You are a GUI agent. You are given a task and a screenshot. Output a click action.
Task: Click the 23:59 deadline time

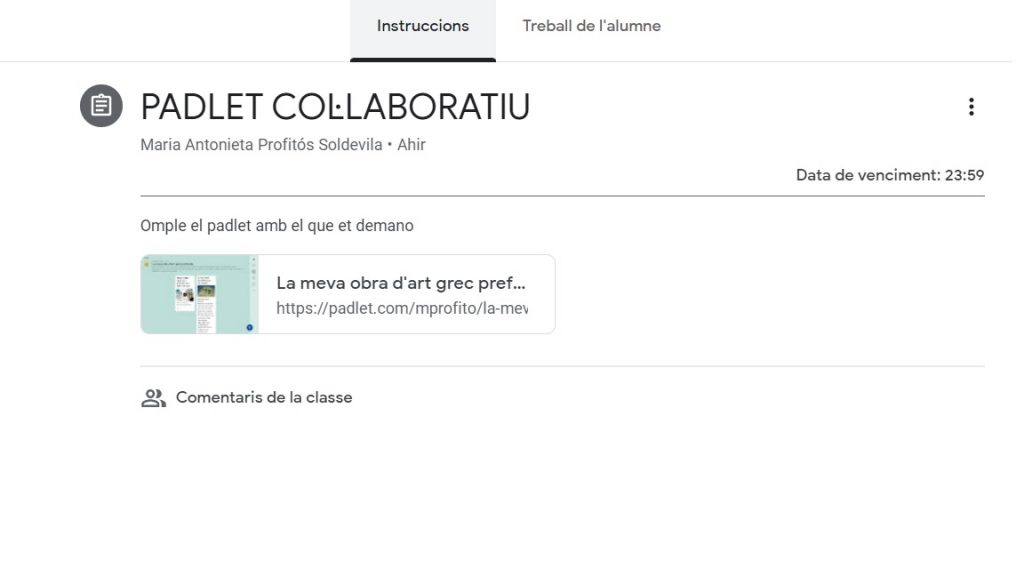click(964, 175)
